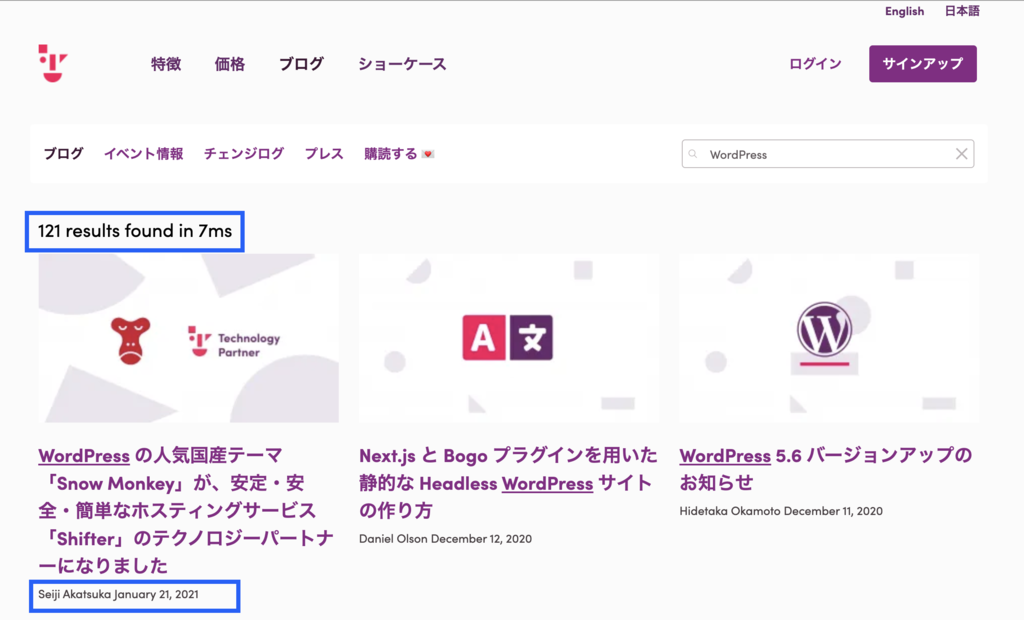Click the heart envelope icon beside 購読する
This screenshot has height=620, width=1024.
(428, 154)
